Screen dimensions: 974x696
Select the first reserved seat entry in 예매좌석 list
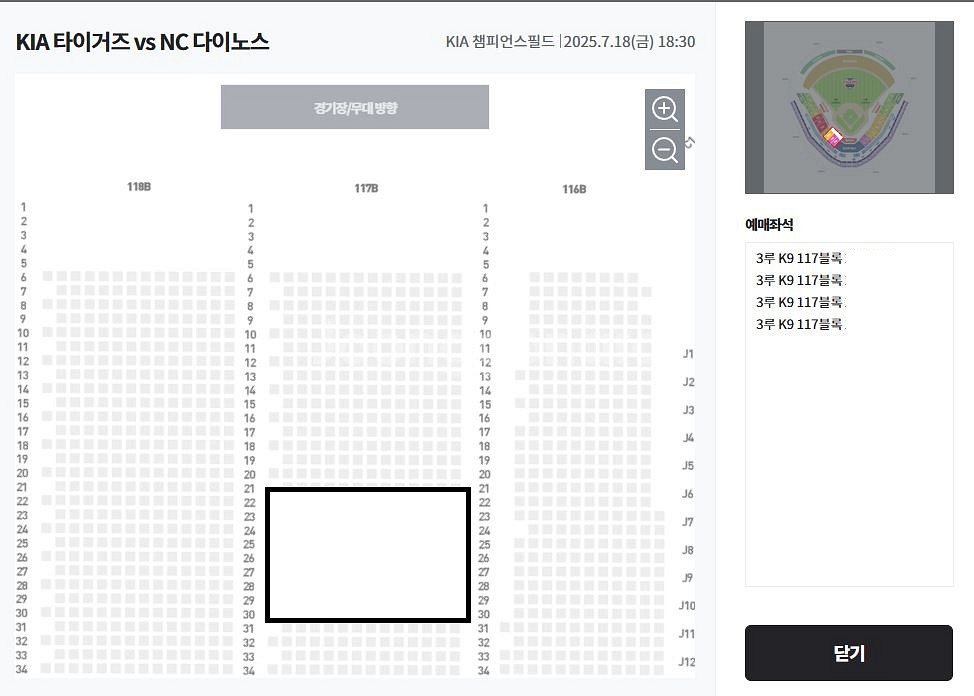(800, 258)
